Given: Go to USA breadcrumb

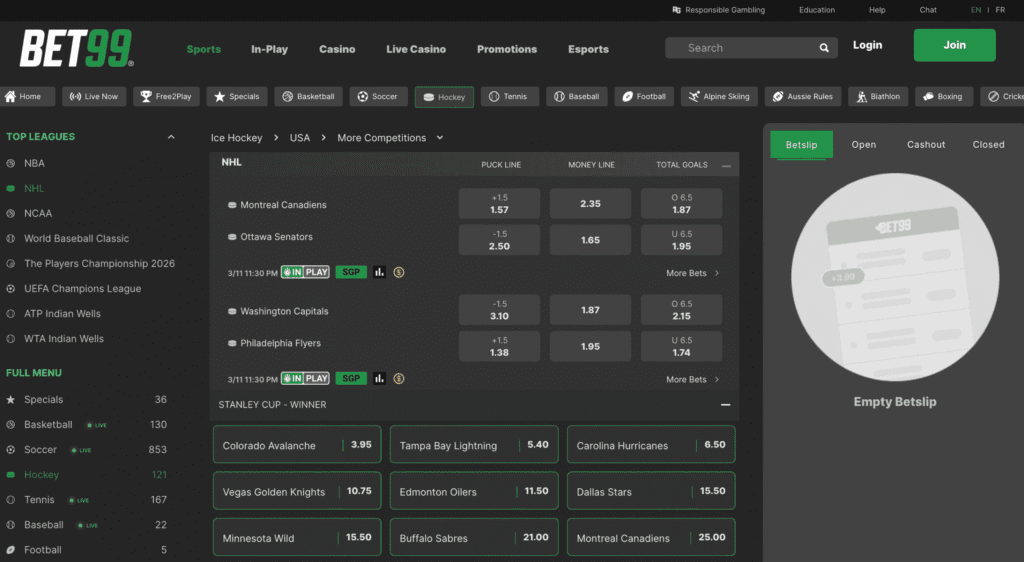Looking at the screenshot, I should [x=300, y=138].
